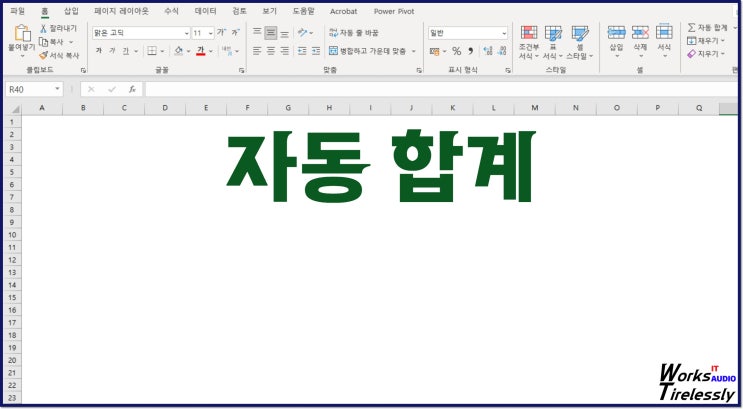Toggle Wrap Text (자동 줄 바꿈)

[x=354, y=32]
